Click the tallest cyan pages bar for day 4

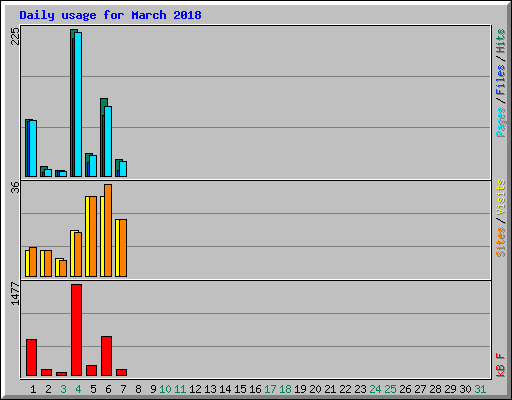[78, 104]
